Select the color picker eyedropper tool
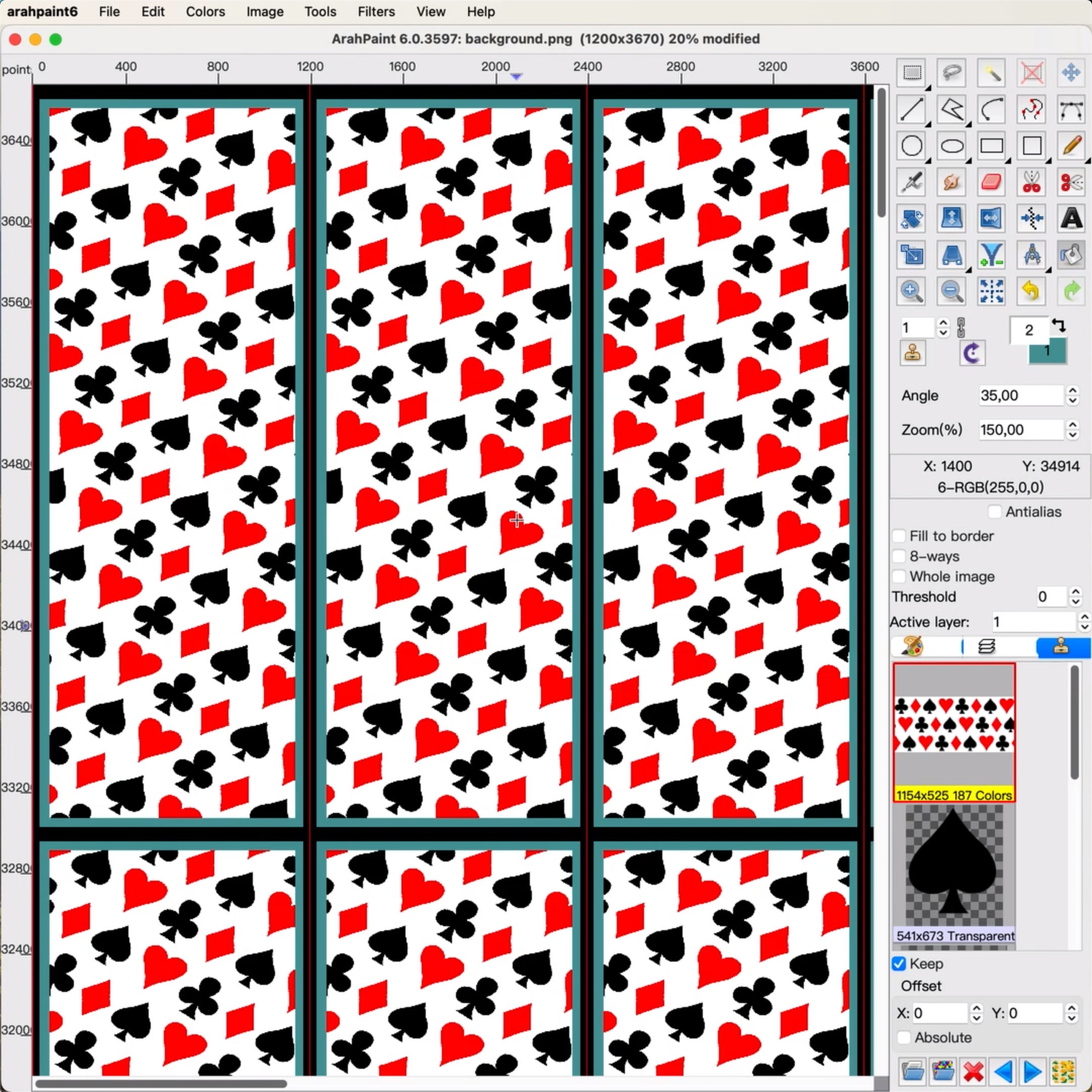This screenshot has width=1092, height=1092. pos(912,182)
